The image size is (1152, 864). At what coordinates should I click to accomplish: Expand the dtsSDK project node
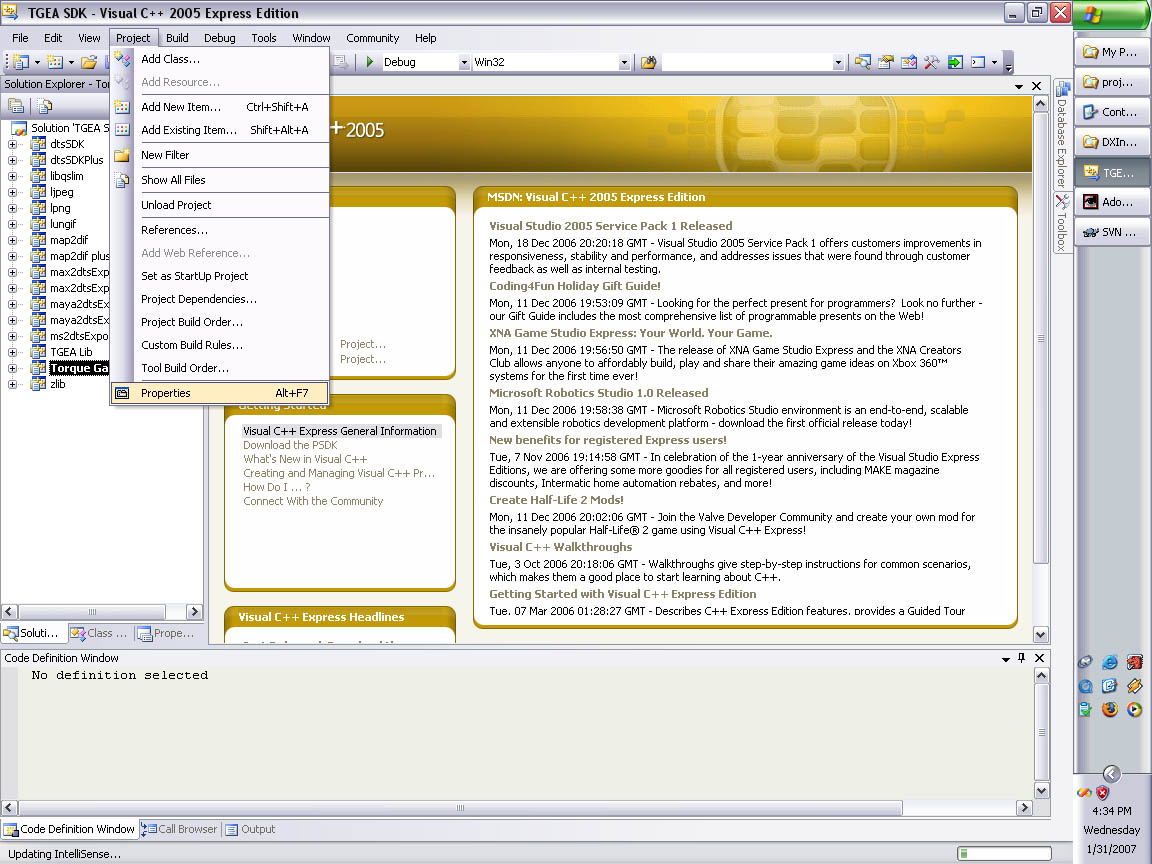click(12, 144)
